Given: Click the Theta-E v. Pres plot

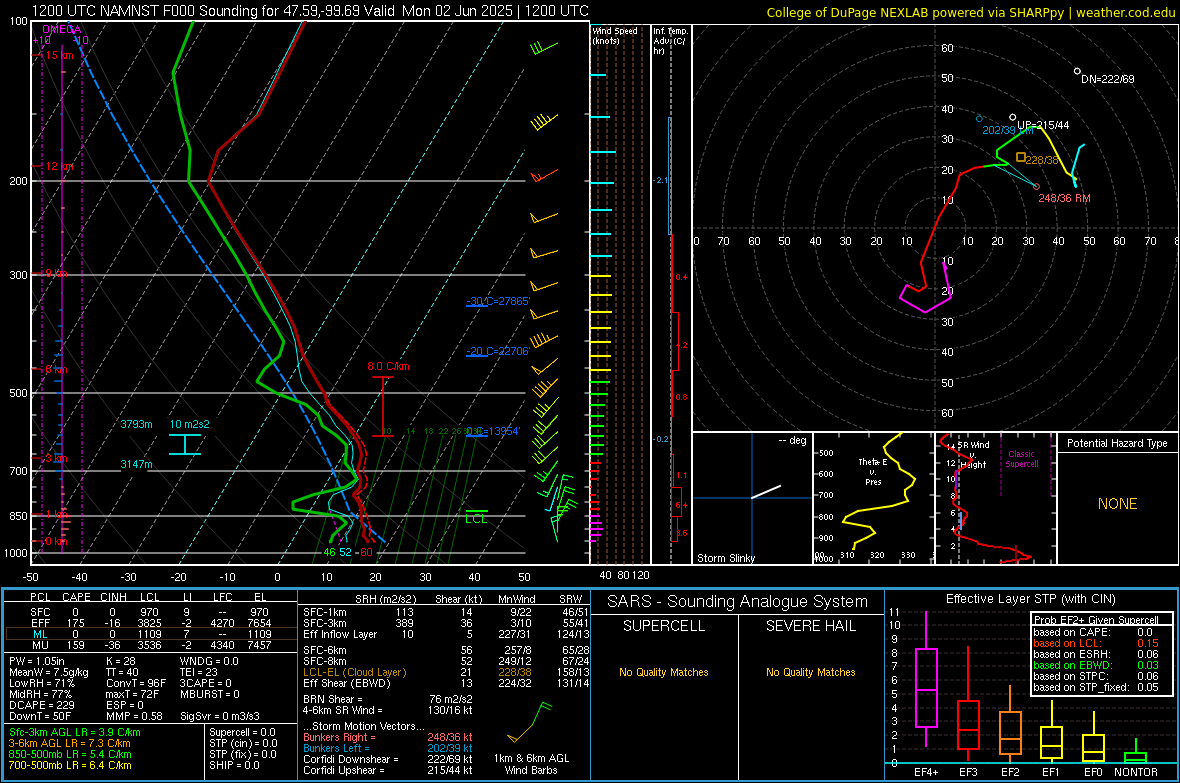Looking at the screenshot, I should 874,498.
